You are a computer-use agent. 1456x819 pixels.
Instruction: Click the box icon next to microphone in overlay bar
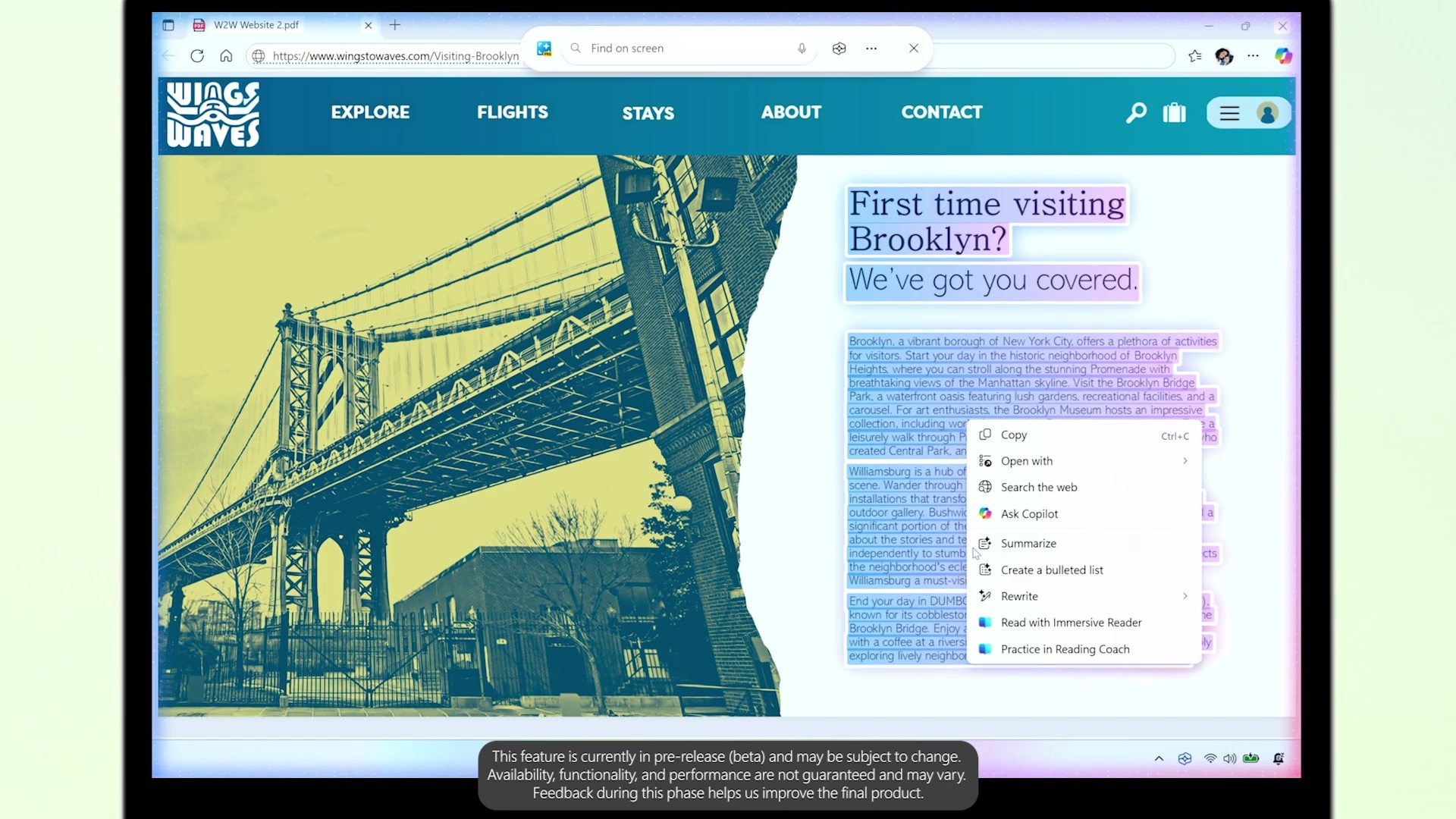point(839,49)
